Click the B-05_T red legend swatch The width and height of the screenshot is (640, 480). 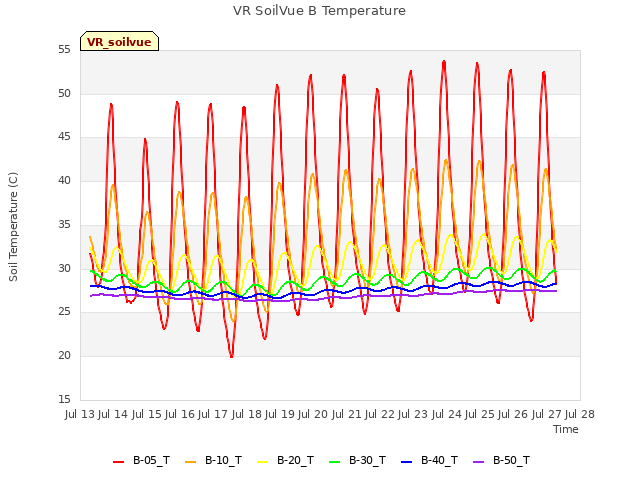coord(118,462)
